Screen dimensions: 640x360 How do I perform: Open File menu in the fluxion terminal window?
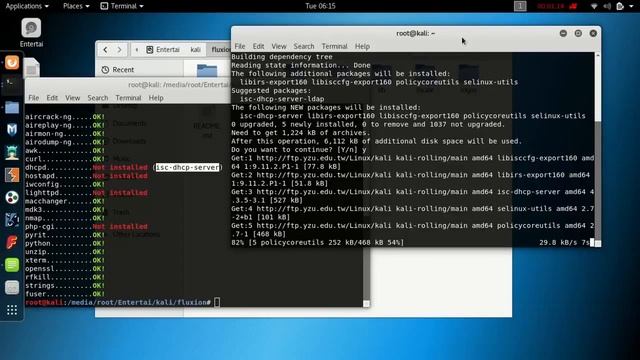33,98
